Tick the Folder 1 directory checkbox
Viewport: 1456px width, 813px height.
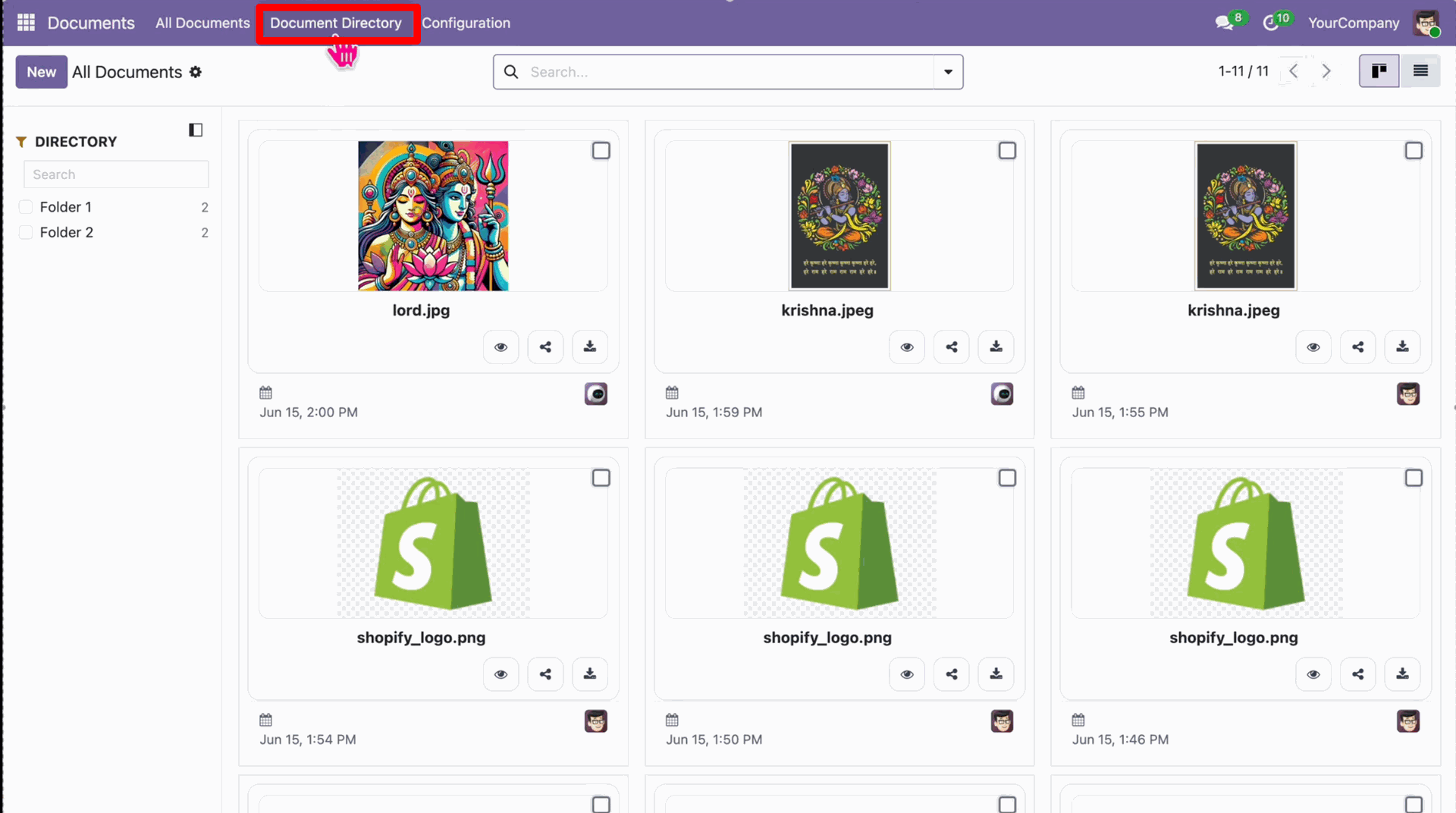(x=26, y=207)
